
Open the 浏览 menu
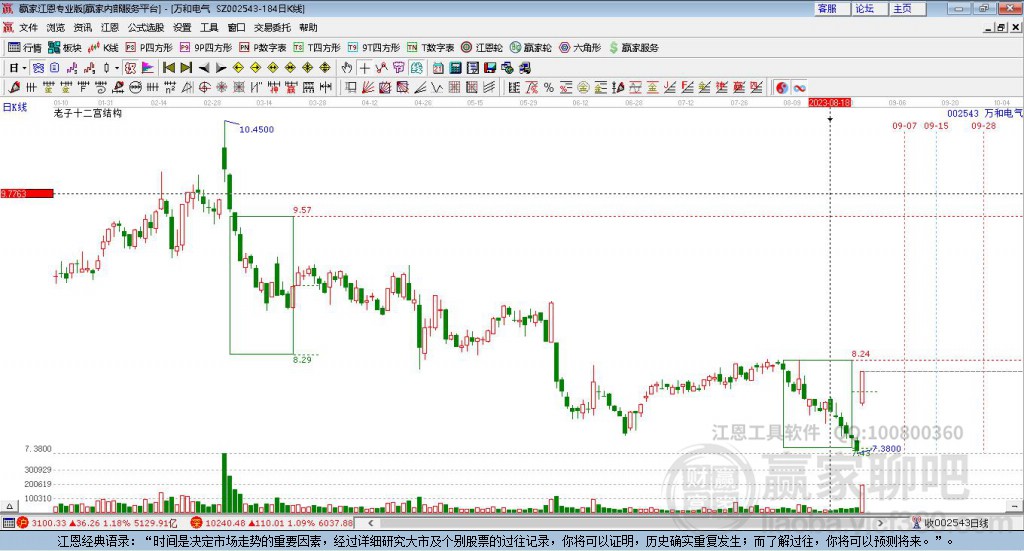click(x=56, y=27)
